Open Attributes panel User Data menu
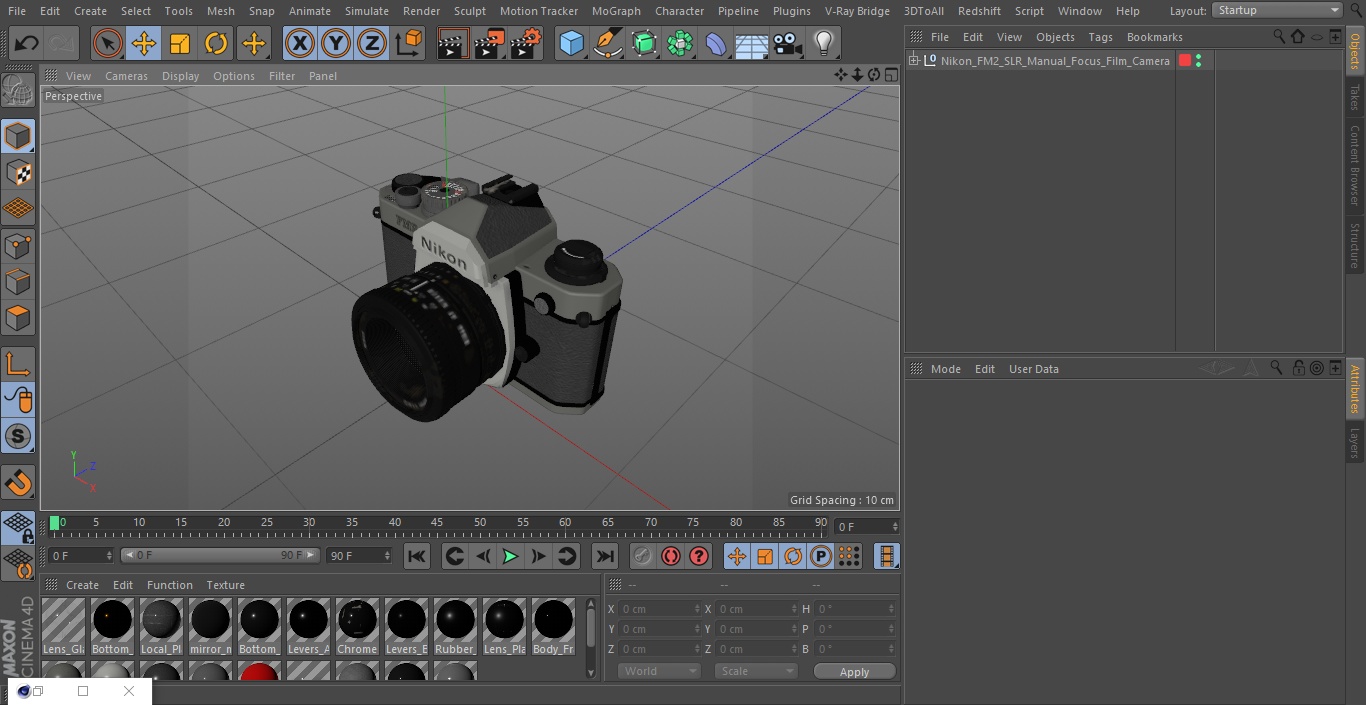Image resolution: width=1366 pixels, height=705 pixels. click(x=1033, y=369)
